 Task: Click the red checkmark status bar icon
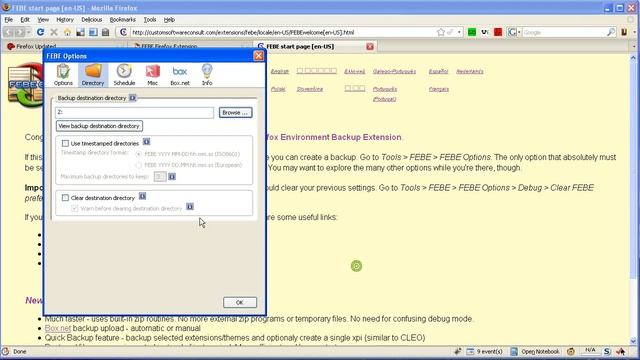pos(621,351)
